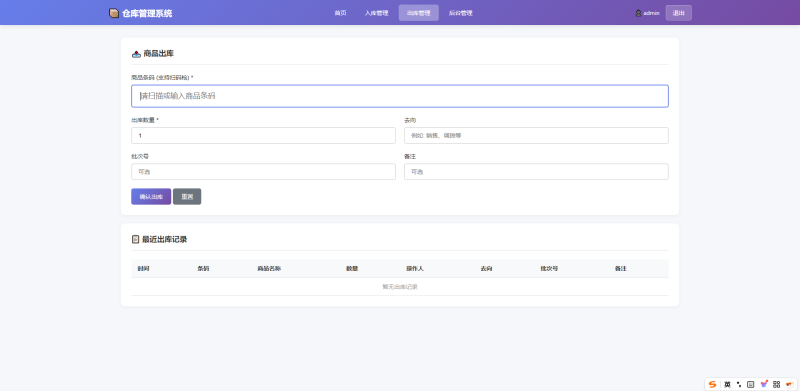This screenshot has height=391, width=800.
Task: Click the 商品出库 section header icon
Action: coord(136,54)
